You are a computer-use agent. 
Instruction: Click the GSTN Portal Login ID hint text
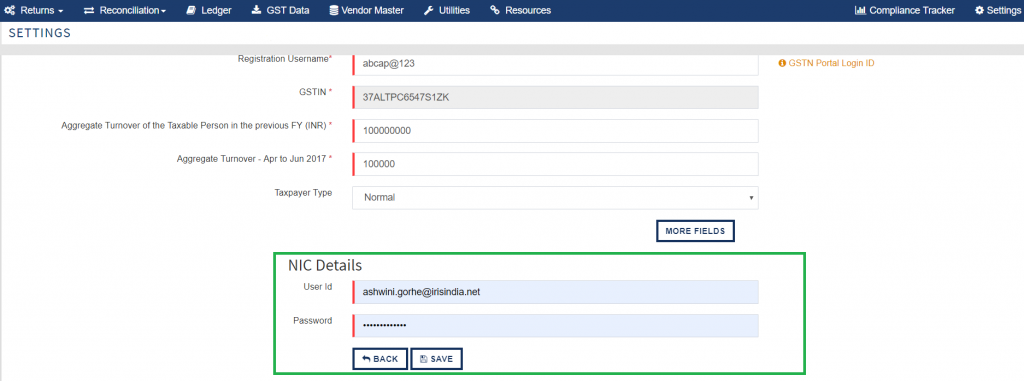pos(831,63)
